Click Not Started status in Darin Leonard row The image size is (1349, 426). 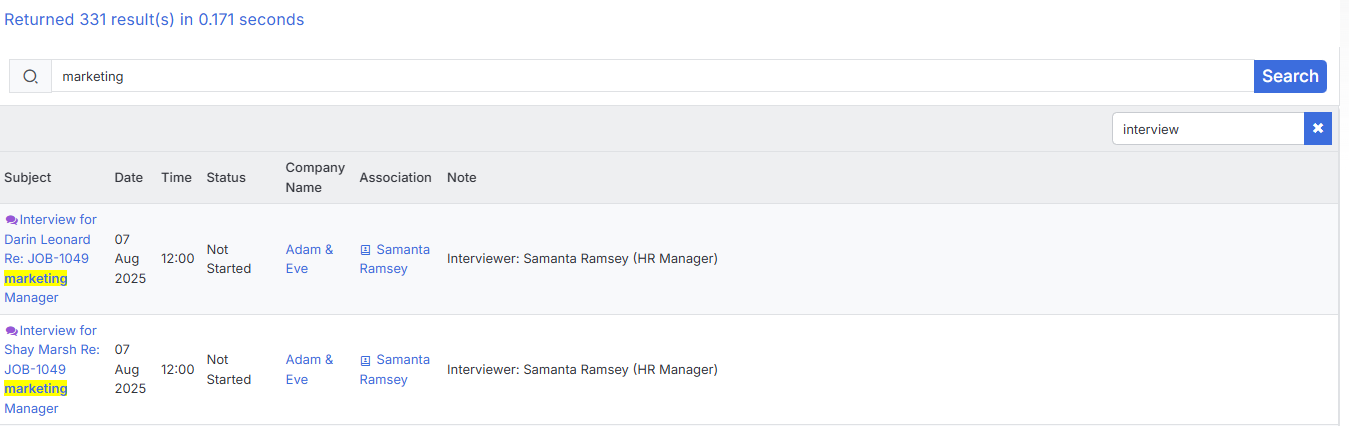tap(229, 259)
